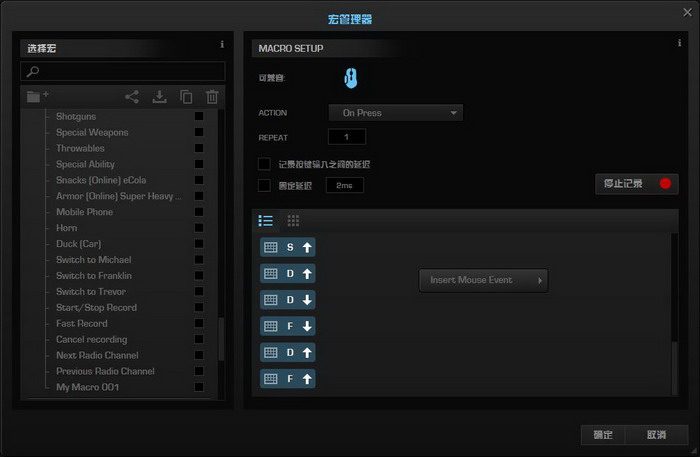
Task: Click the confirm button at bottom
Action: (x=603, y=435)
